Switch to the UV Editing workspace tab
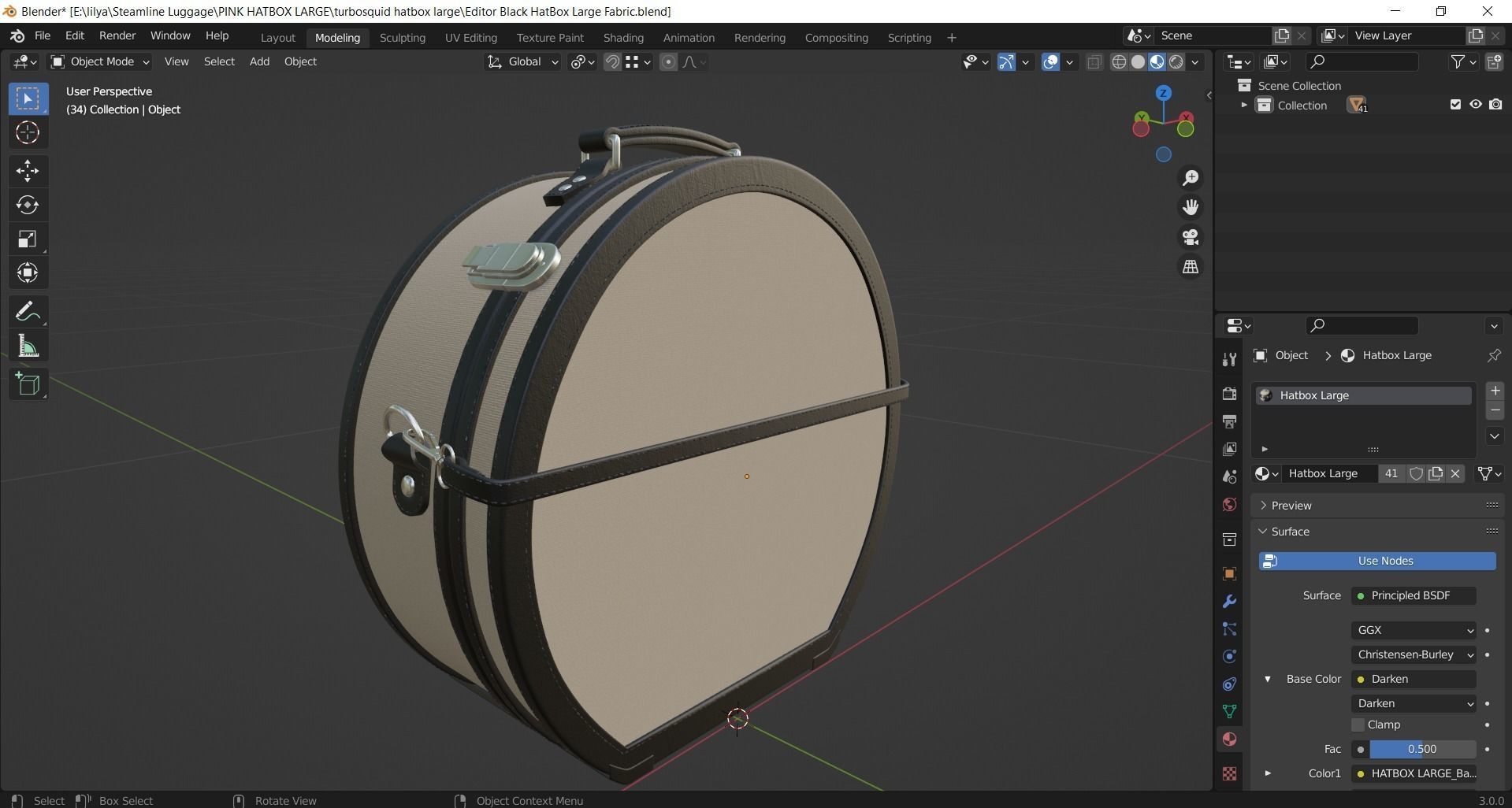Image resolution: width=1512 pixels, height=808 pixels. 471,38
